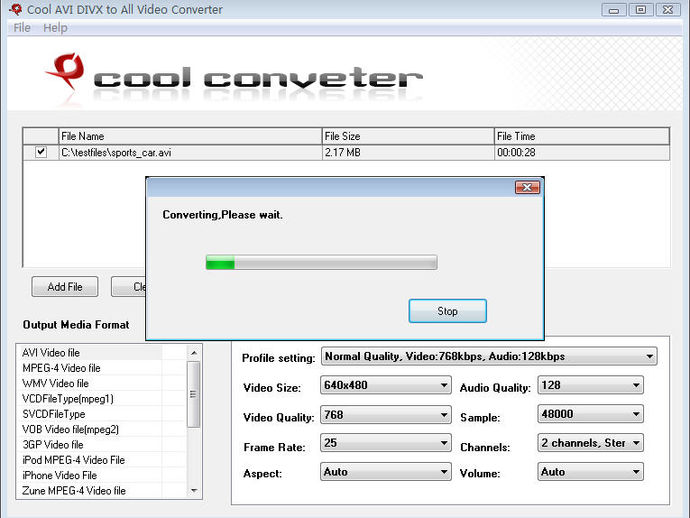Click the Add File button
The height and width of the screenshot is (518, 690).
(x=65, y=287)
